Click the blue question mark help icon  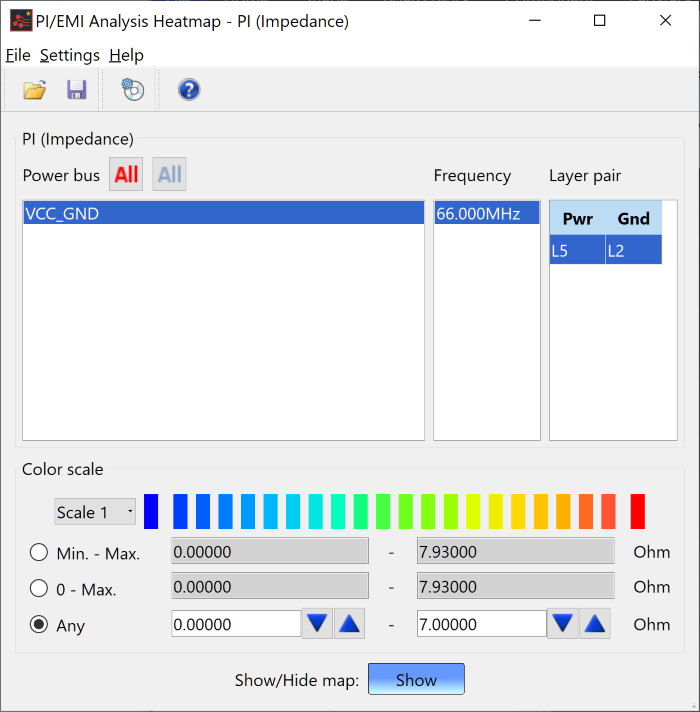pyautogui.click(x=189, y=89)
